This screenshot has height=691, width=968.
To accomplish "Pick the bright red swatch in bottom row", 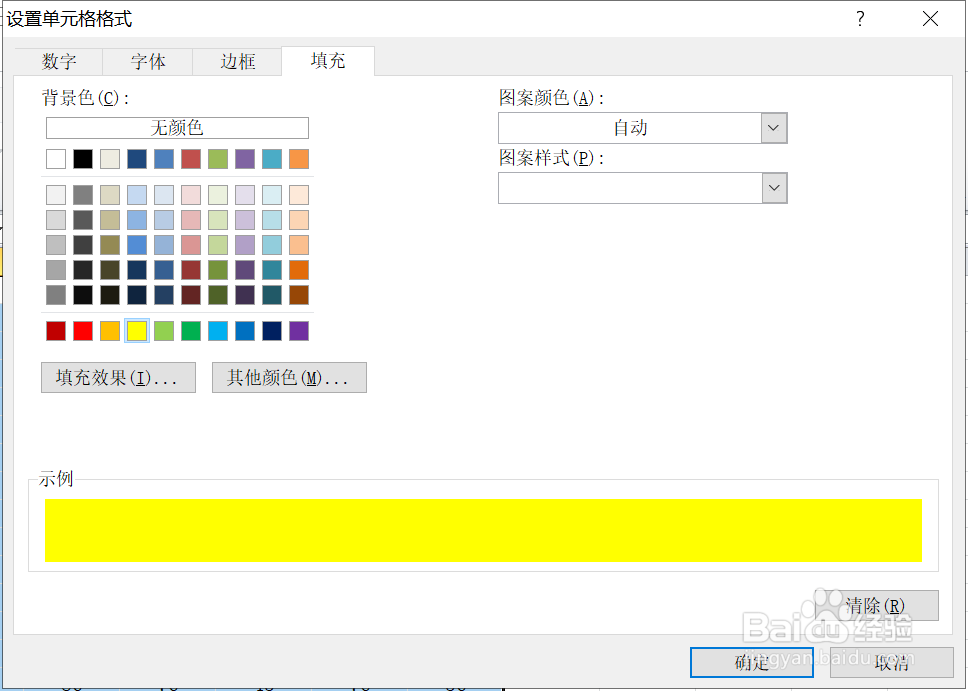I will coord(82,330).
